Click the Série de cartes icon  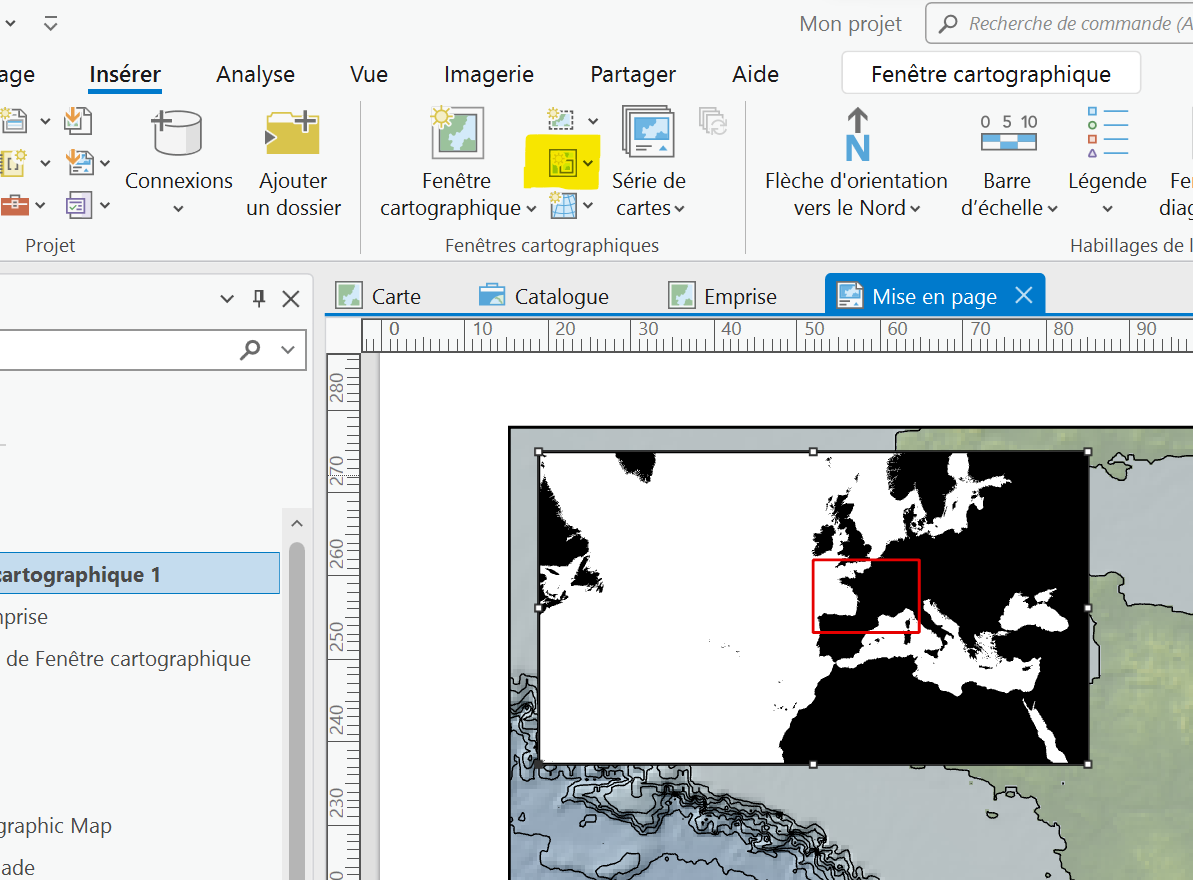[648, 133]
